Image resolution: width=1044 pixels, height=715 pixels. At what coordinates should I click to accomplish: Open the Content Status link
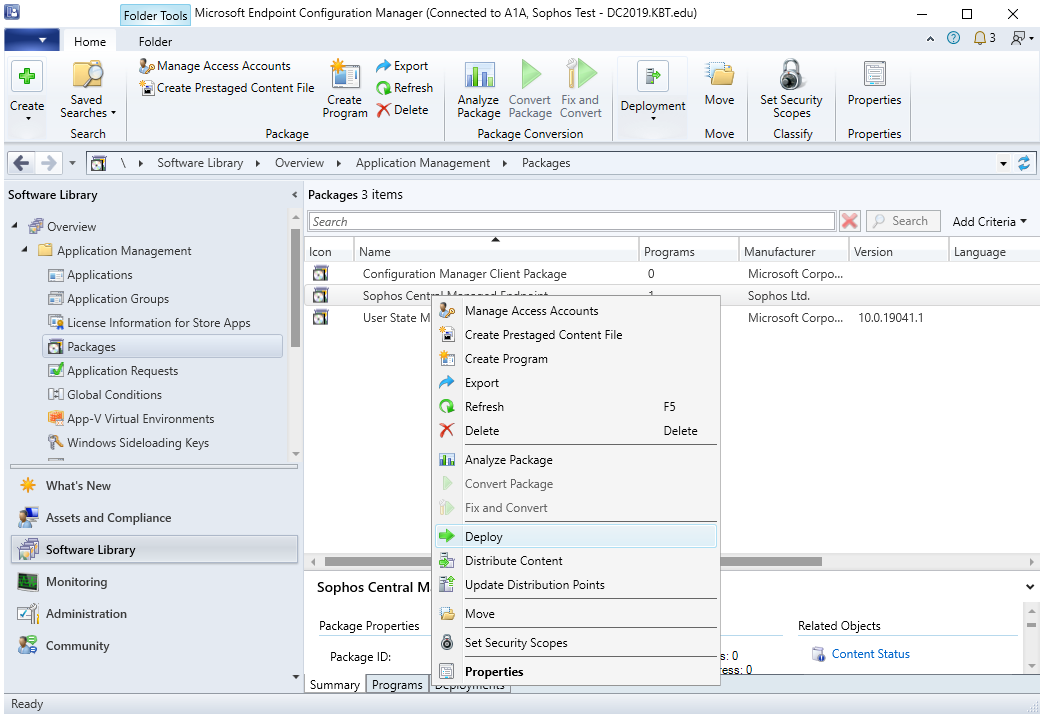(x=870, y=654)
